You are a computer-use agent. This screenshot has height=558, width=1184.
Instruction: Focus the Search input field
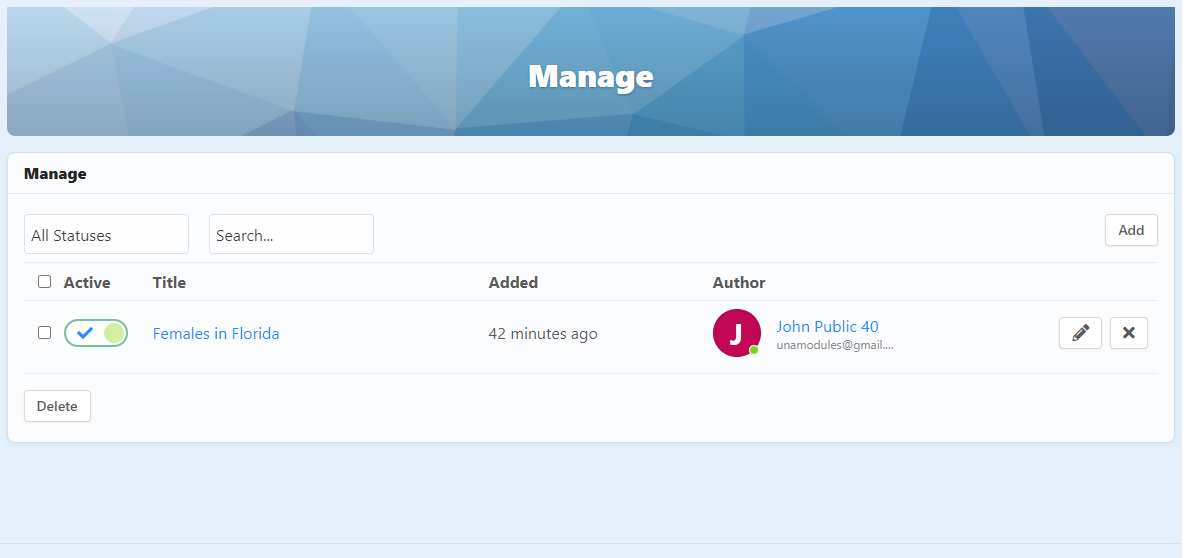(291, 235)
